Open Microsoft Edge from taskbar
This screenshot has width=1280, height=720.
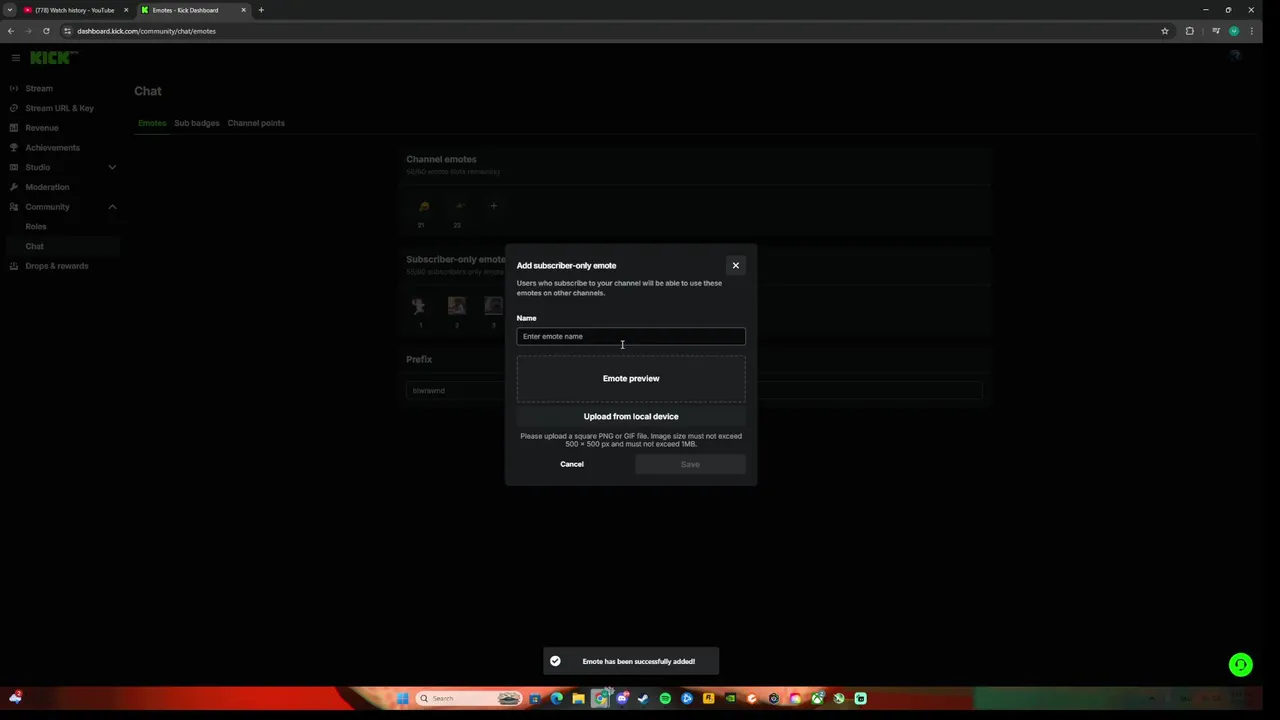tap(557, 698)
